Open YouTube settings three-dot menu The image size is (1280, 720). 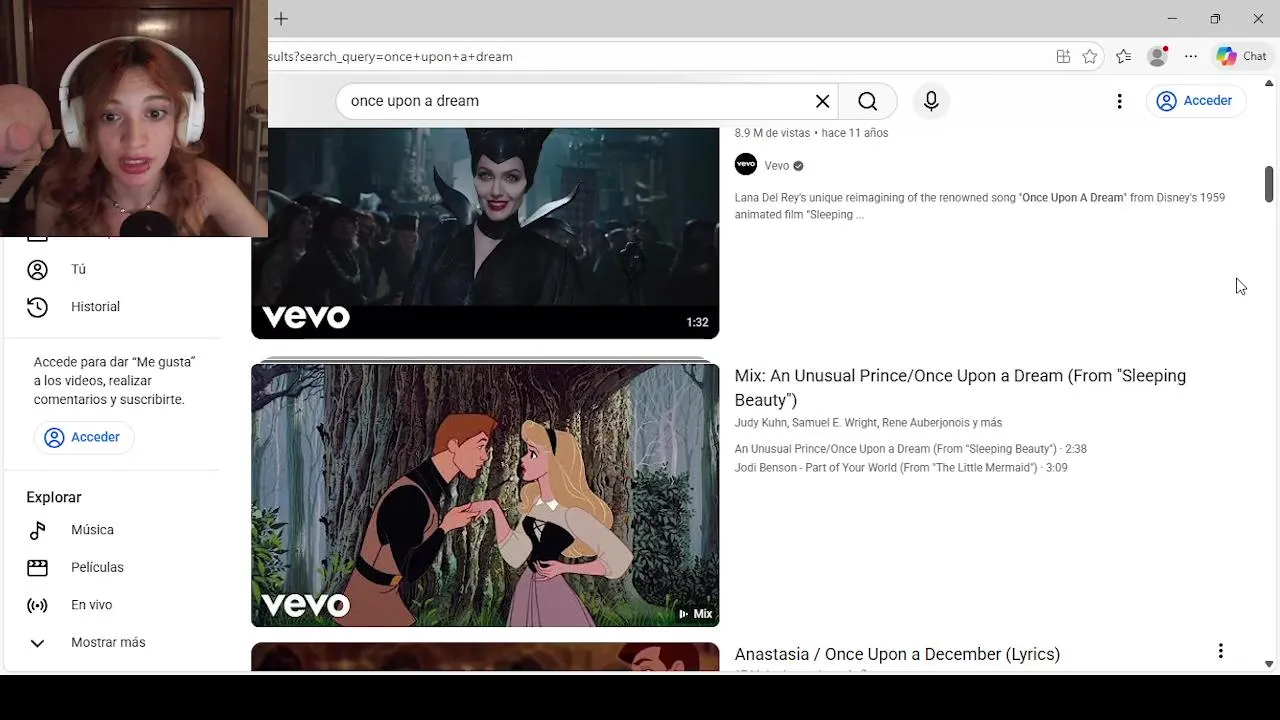[1119, 101]
